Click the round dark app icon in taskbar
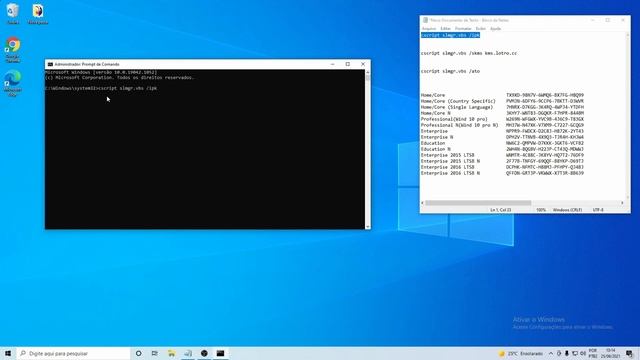Viewport: 640px width, 360px height. (204, 353)
